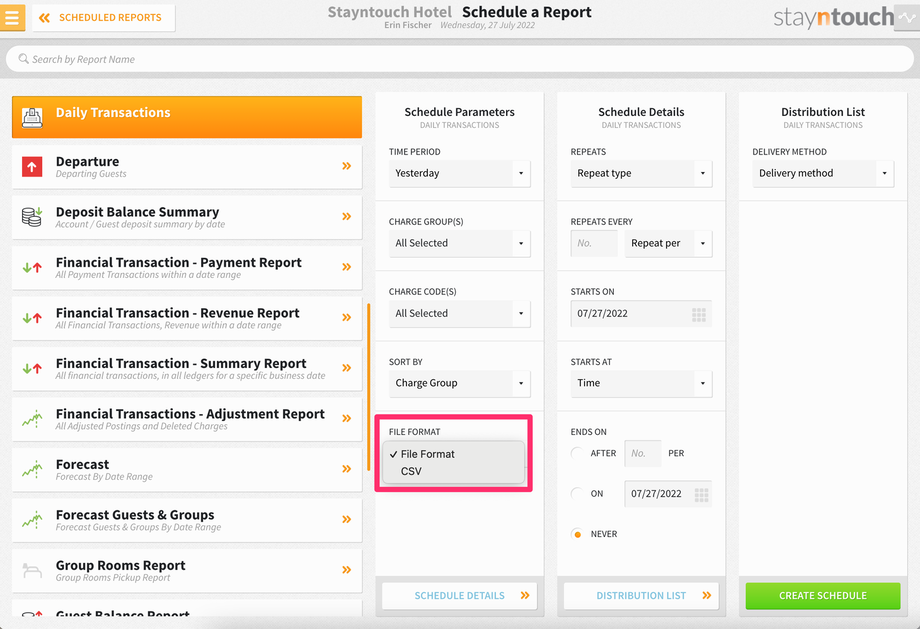This screenshot has width=920, height=629.
Task: Click the Daily Transactions report icon
Action: [x=32, y=117]
